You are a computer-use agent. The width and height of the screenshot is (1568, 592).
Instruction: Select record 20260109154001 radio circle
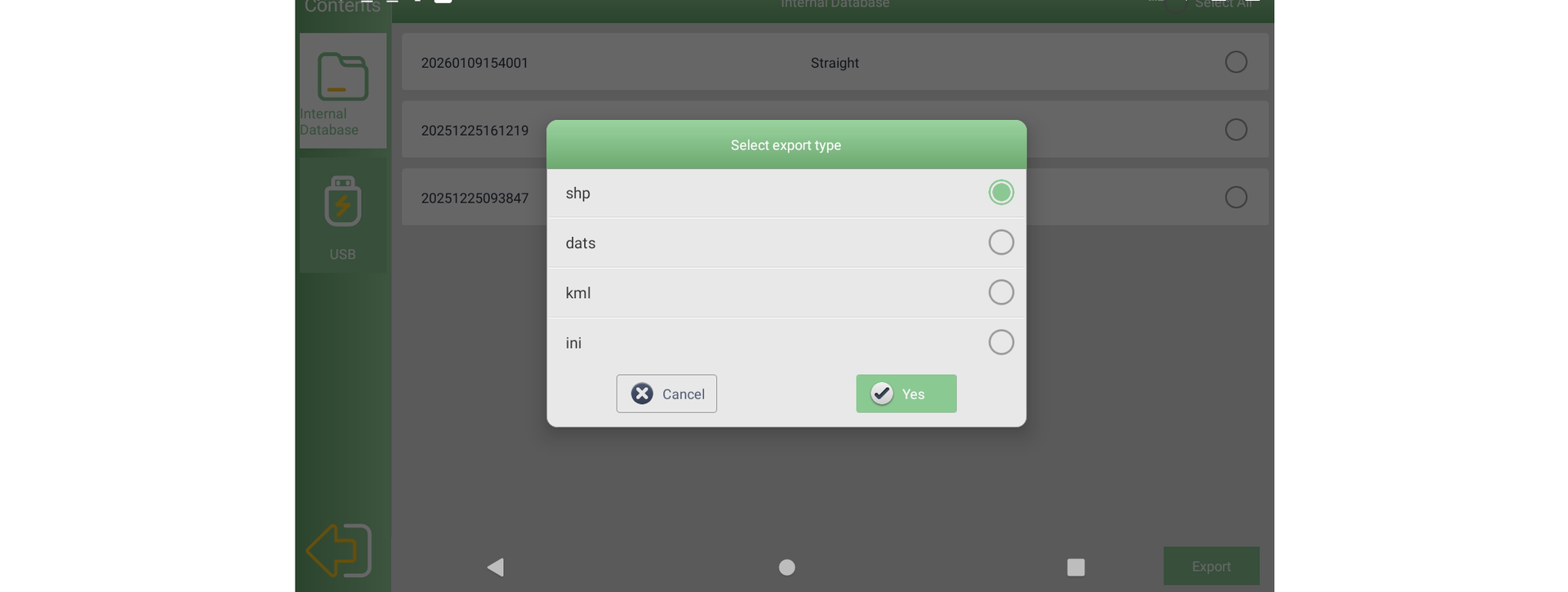[x=1235, y=62]
